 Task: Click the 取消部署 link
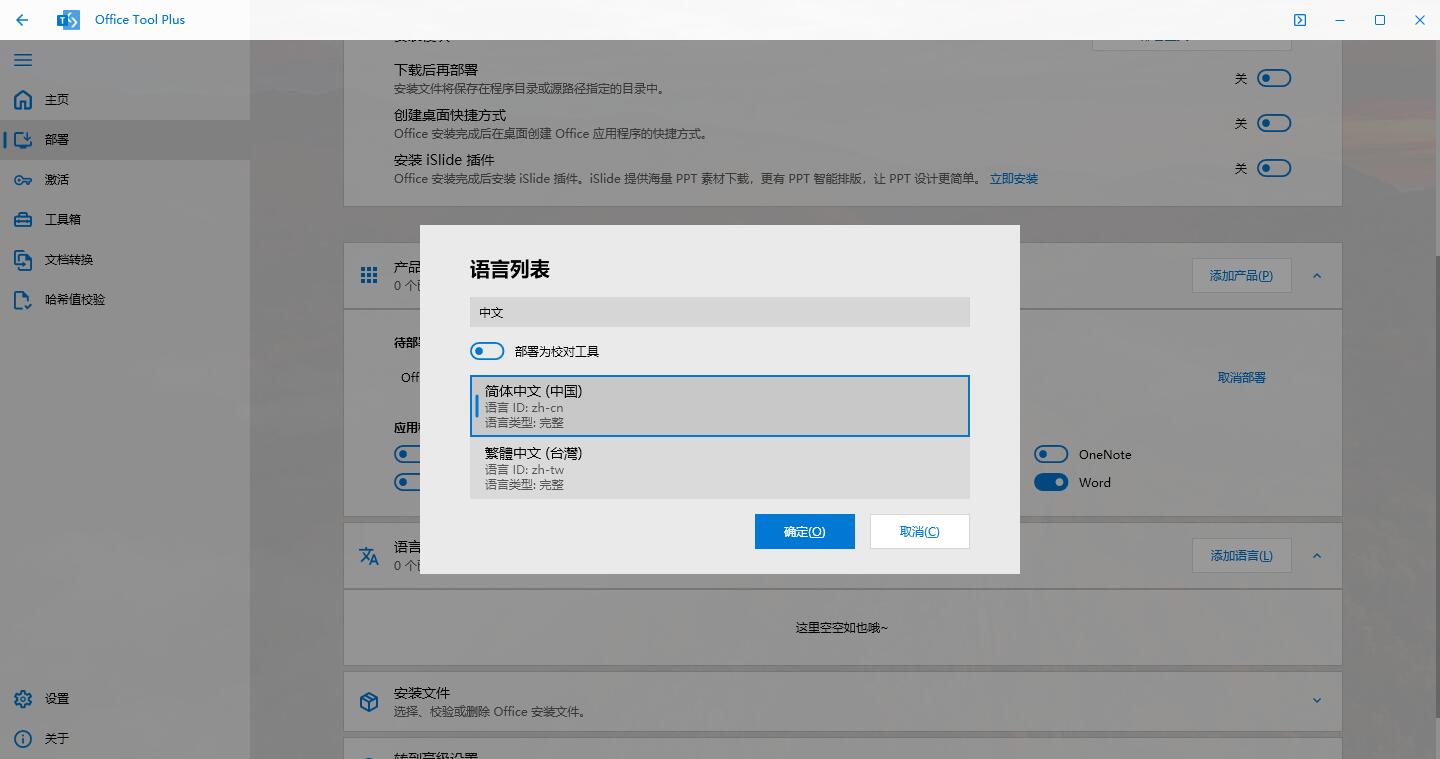click(x=1242, y=378)
